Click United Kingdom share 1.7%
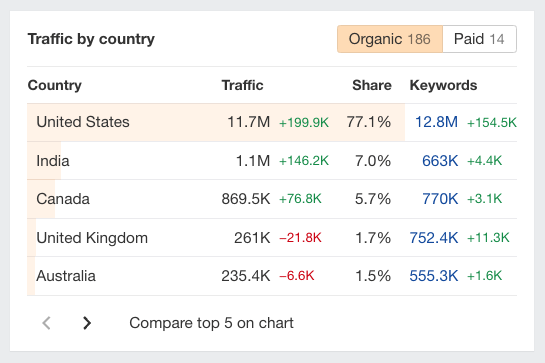Screen dimensions: 545x363 (x=373, y=238)
